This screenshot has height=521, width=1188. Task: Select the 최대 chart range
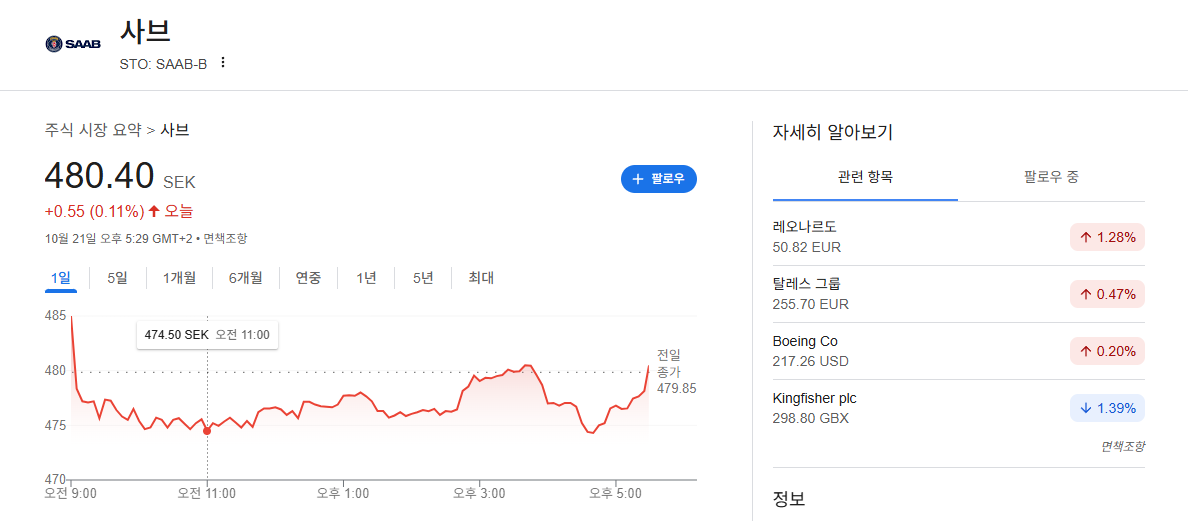click(481, 278)
